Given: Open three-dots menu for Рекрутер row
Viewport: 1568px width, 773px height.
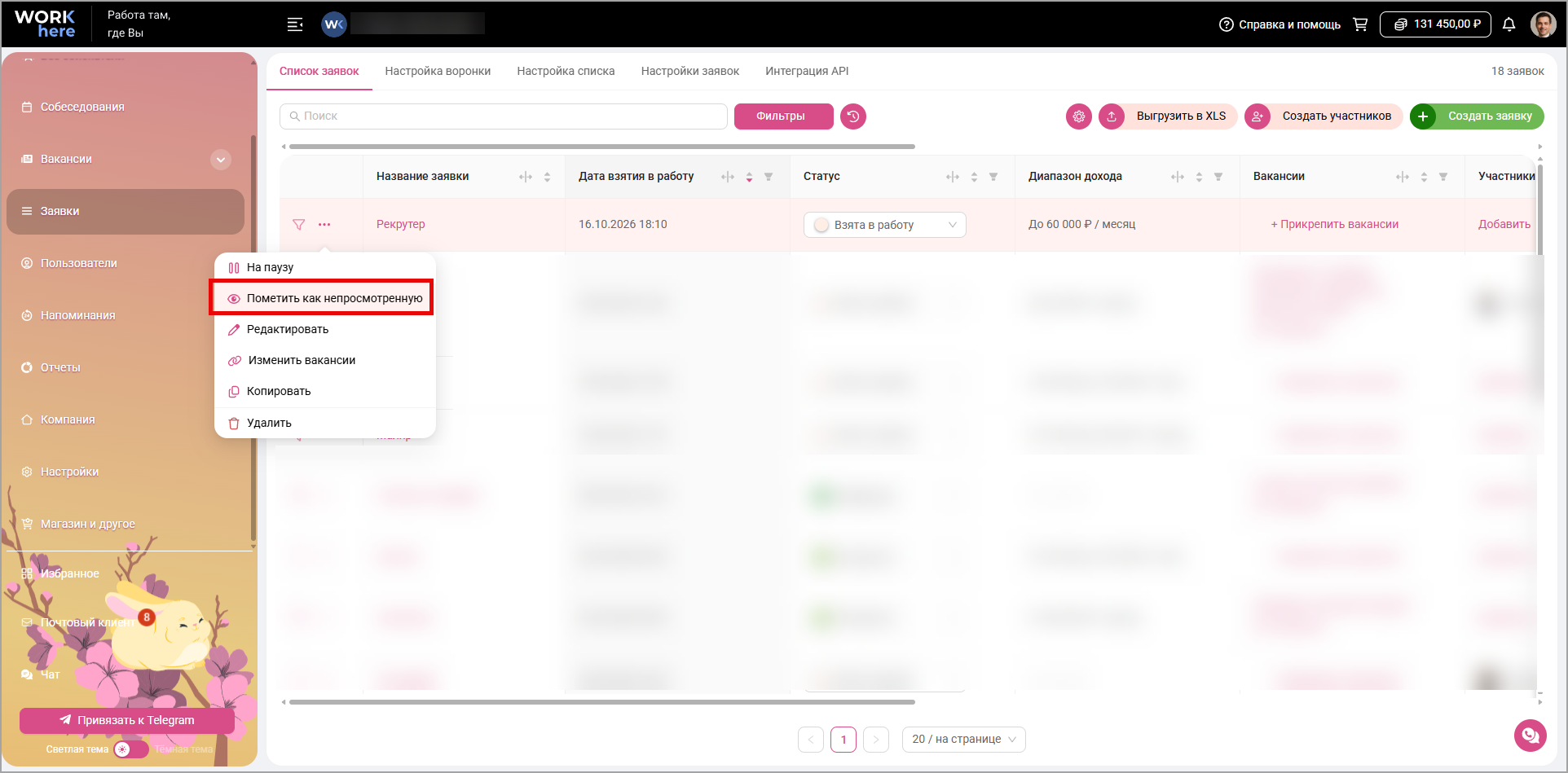Looking at the screenshot, I should 324,224.
